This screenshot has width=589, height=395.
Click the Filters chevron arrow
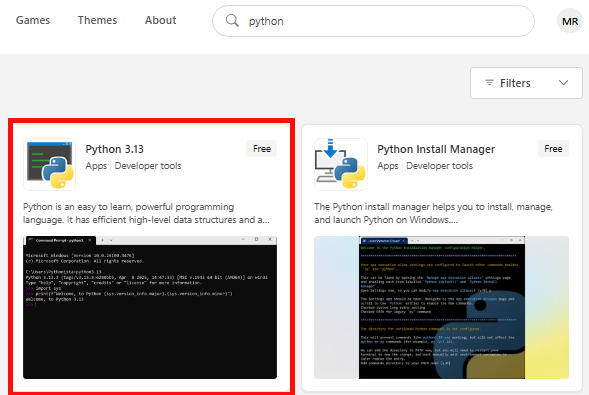pos(563,83)
